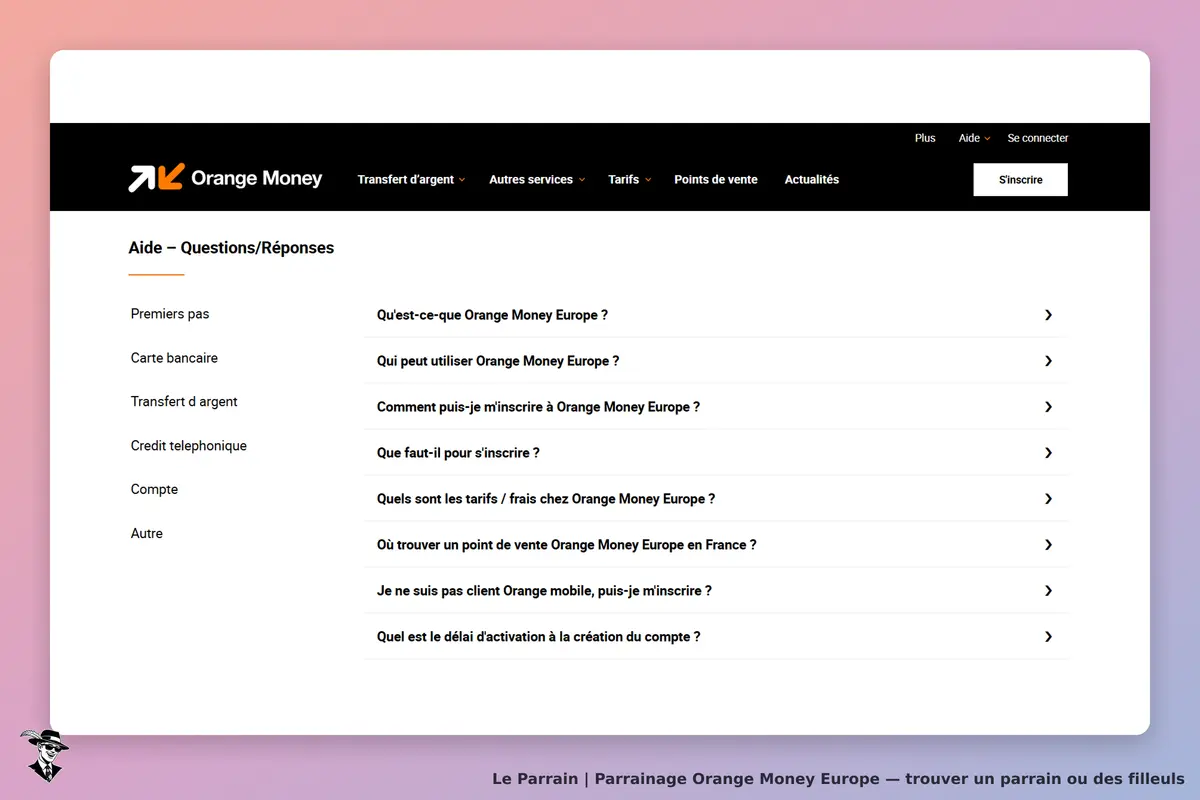Open the Transfert d'argent dropdown menu
This screenshot has height=800, width=1200.
(x=411, y=180)
